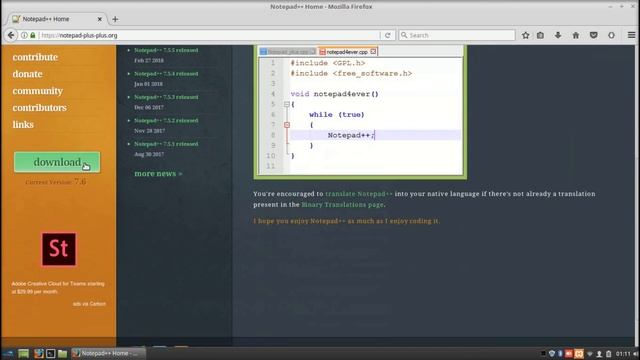The image size is (640, 360).
Task: Click the green show desktop taskbar icon
Action: [24, 353]
